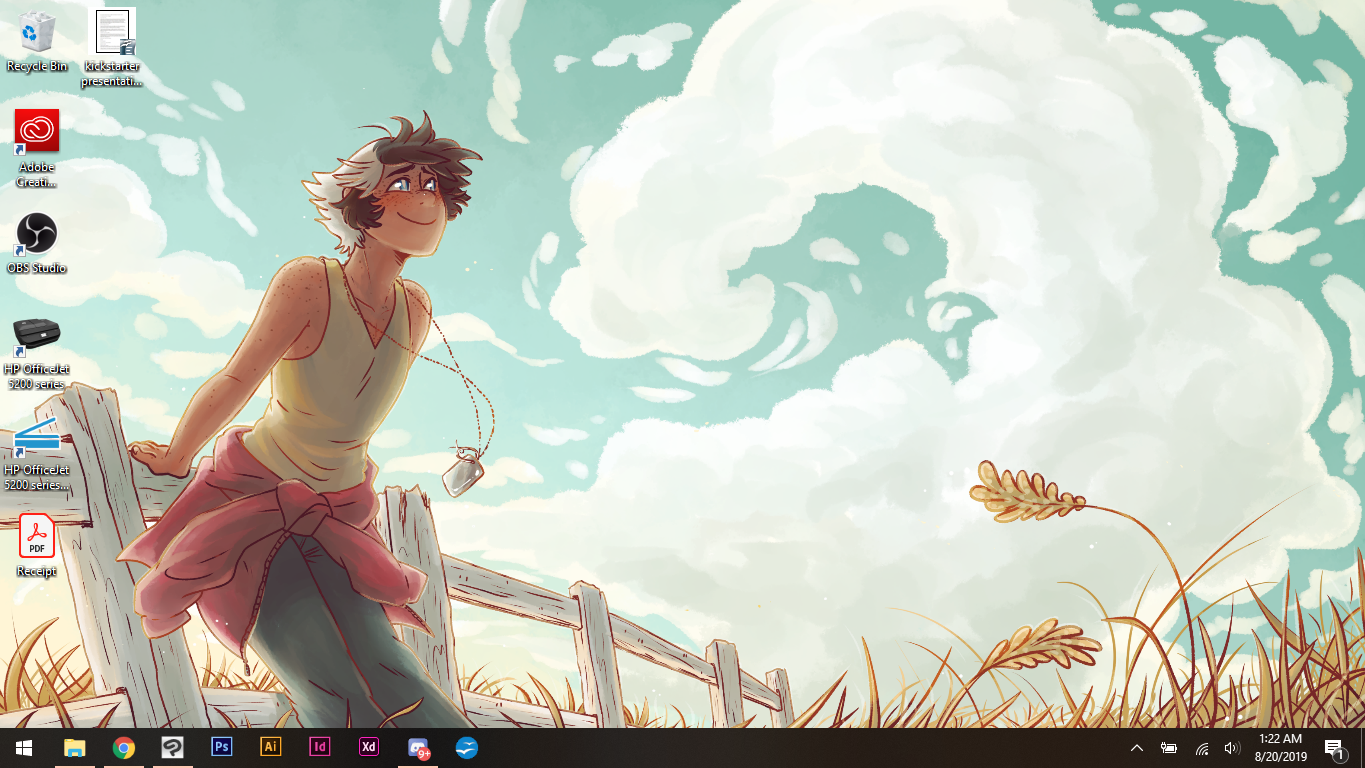
Task: Open the Windows Start menu
Action: (24, 748)
